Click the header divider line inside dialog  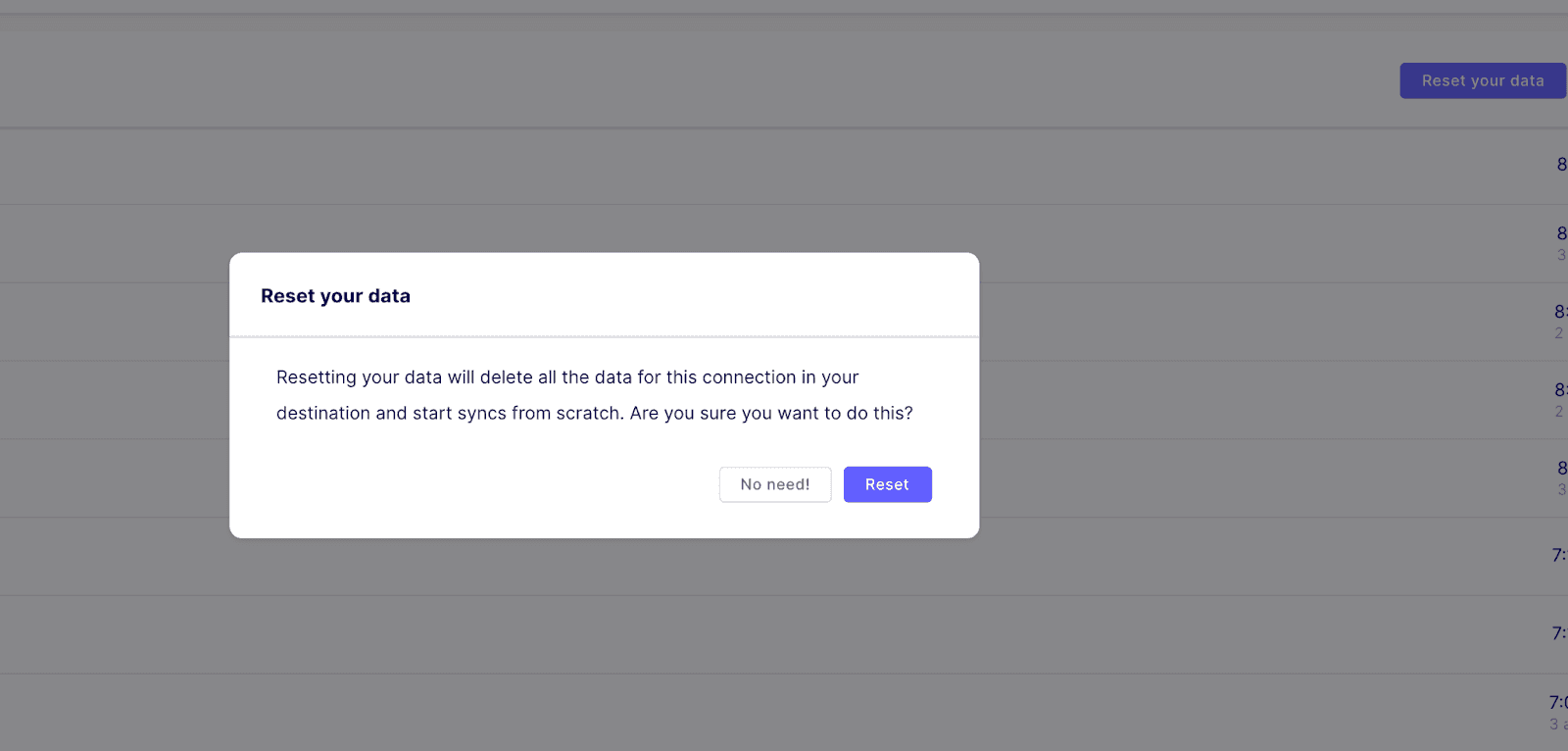[604, 336]
